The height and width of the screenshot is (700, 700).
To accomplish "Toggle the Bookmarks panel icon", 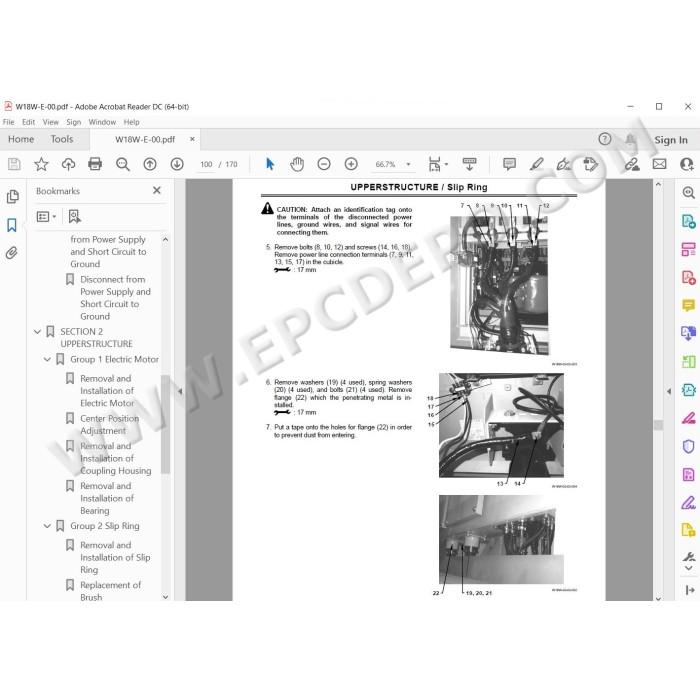I will coord(12,225).
